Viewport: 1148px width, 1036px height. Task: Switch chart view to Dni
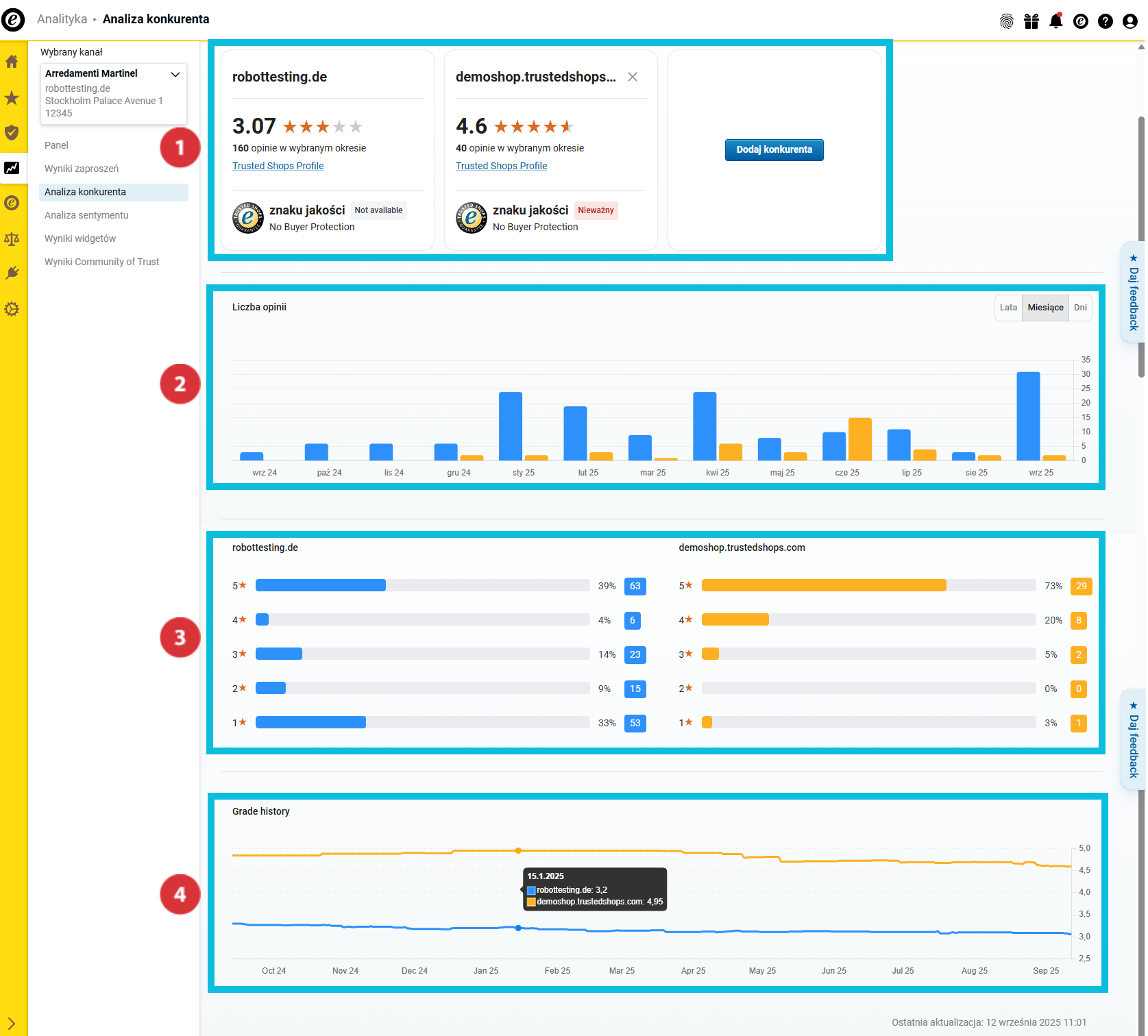(x=1080, y=308)
